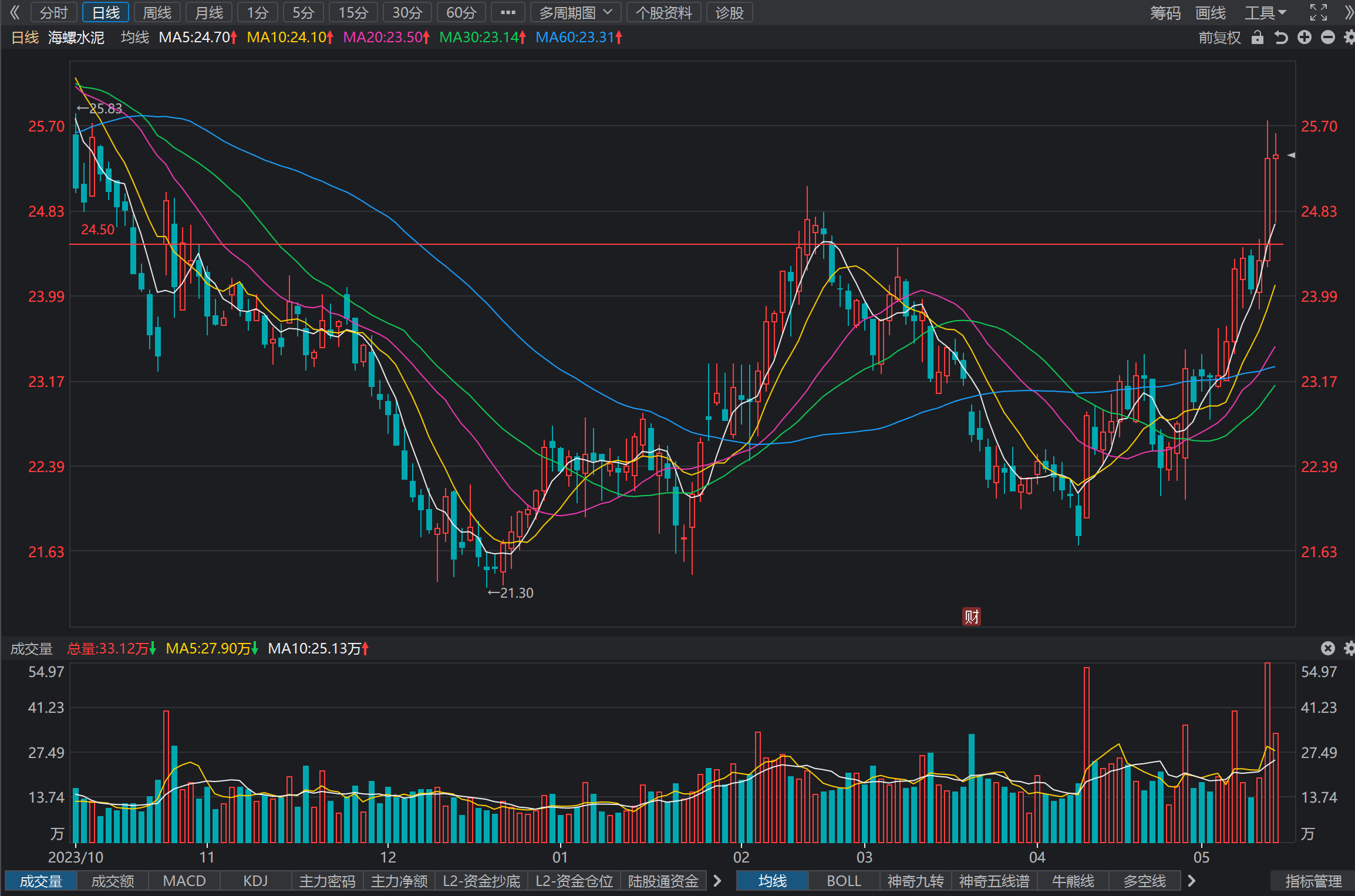Screen dimensions: 1355x896
Task: Select the 日线 period tab
Action: coord(106,12)
